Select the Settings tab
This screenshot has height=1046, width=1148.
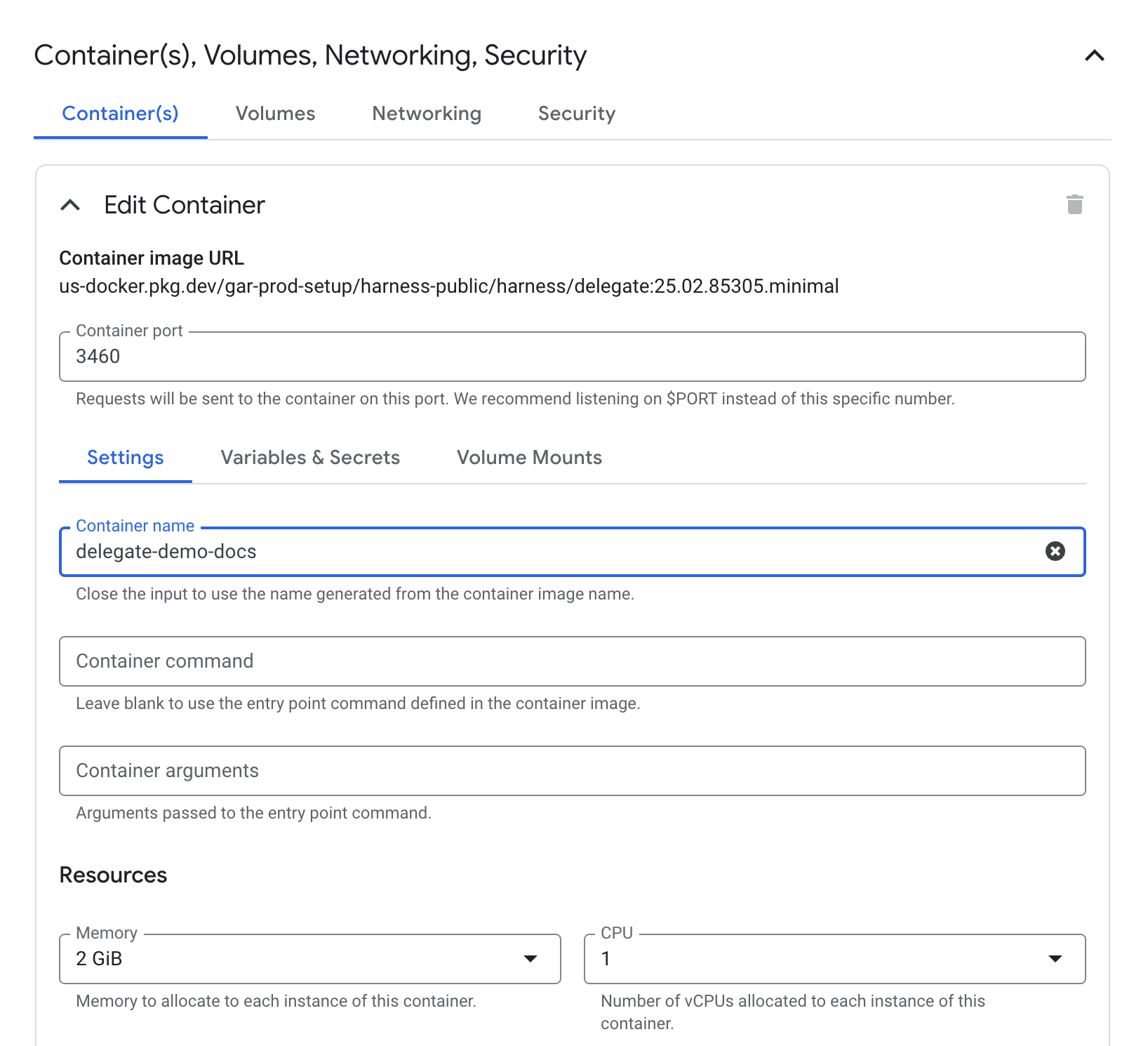(x=125, y=458)
